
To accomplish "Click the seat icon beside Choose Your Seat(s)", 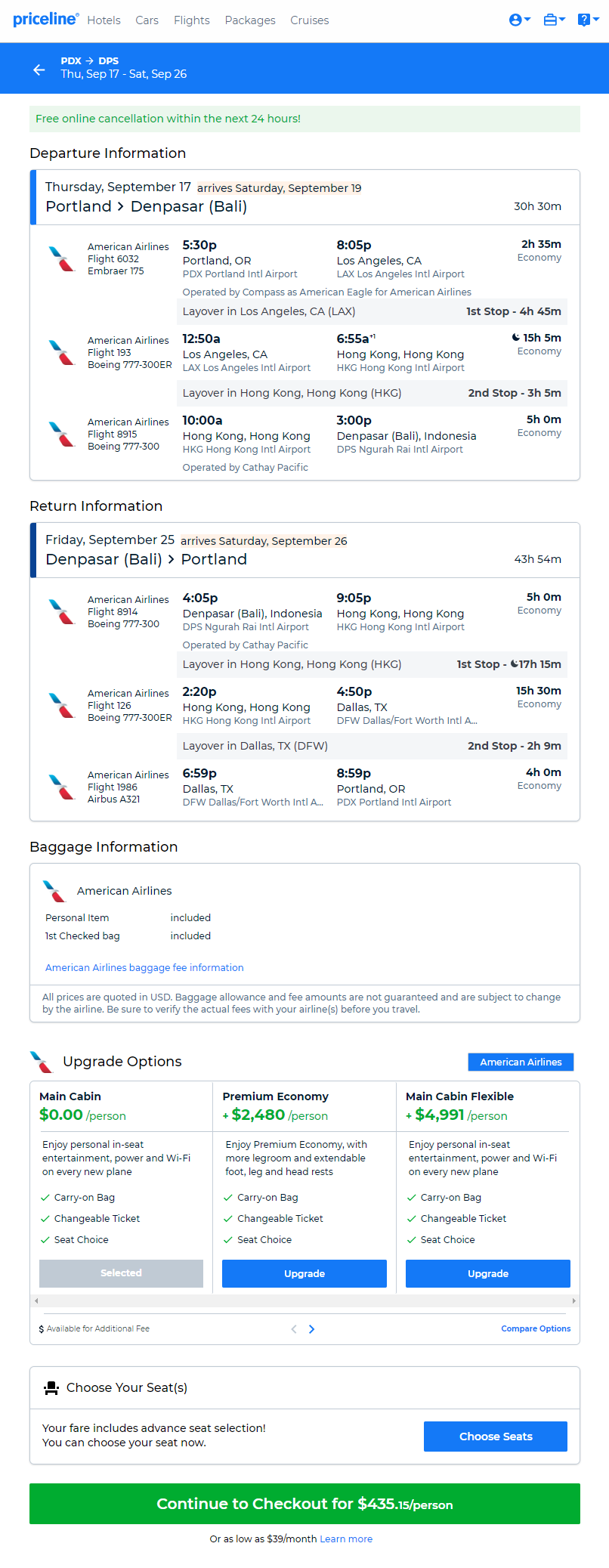I will click(x=51, y=1387).
